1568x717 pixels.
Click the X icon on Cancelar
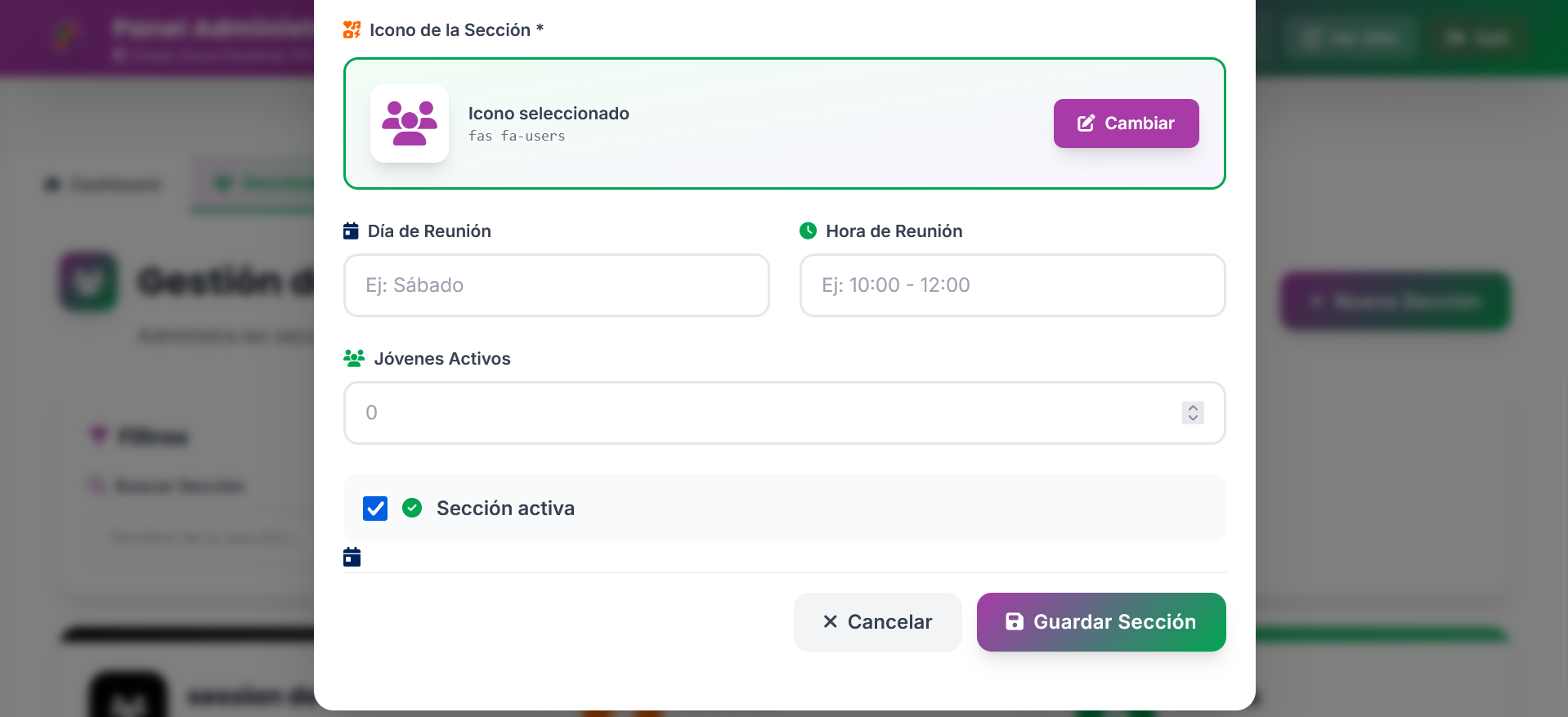(831, 622)
